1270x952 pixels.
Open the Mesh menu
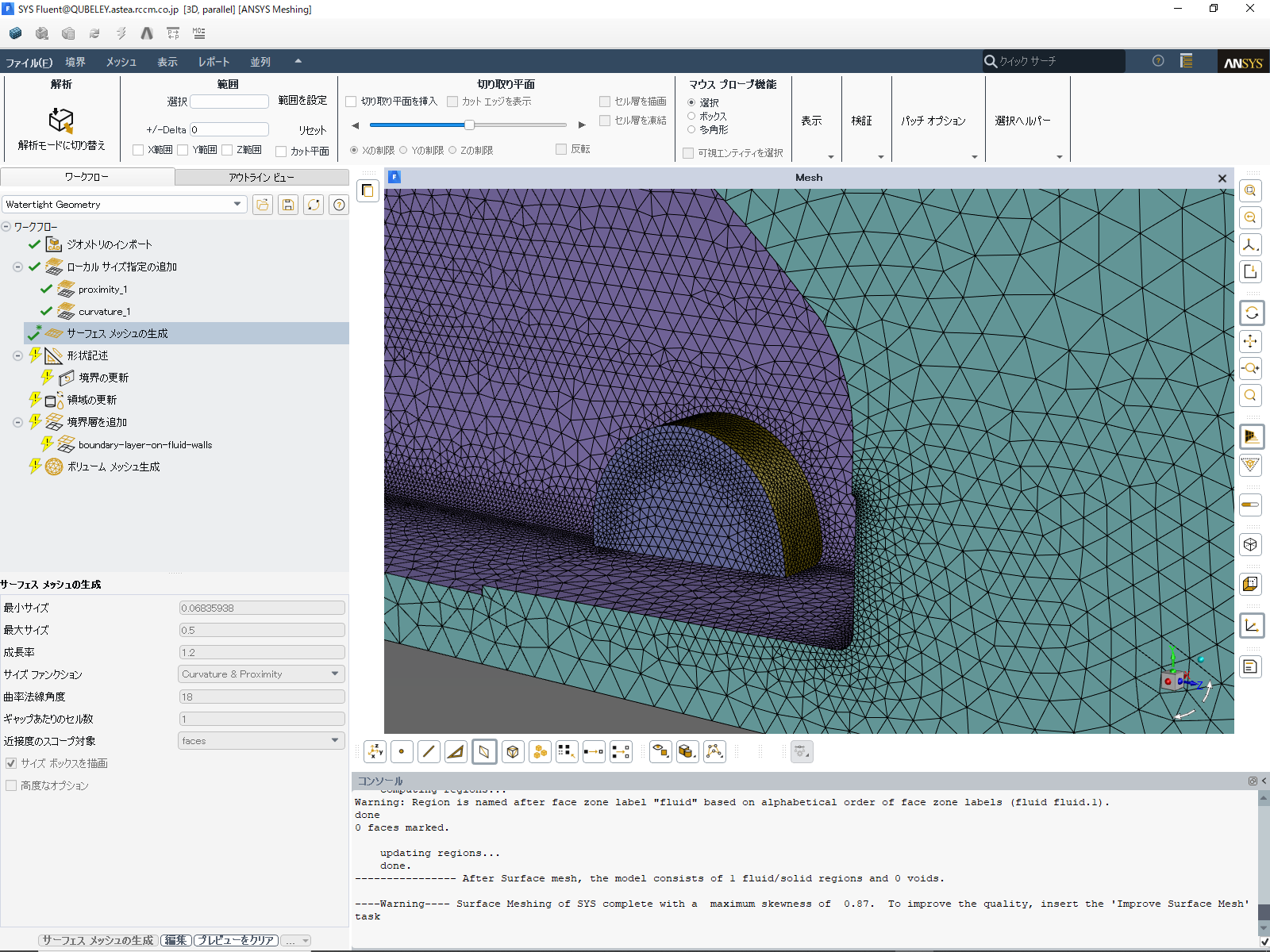(121, 62)
